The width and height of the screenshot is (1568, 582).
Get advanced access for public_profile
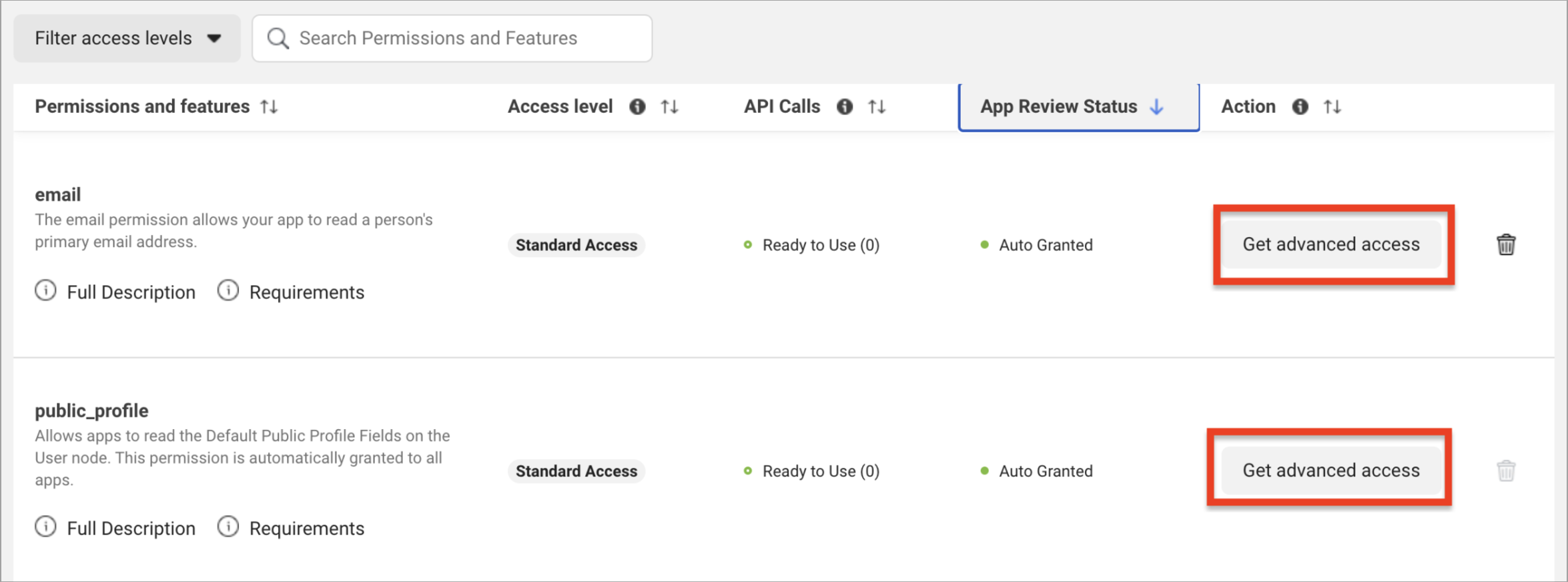click(x=1331, y=471)
